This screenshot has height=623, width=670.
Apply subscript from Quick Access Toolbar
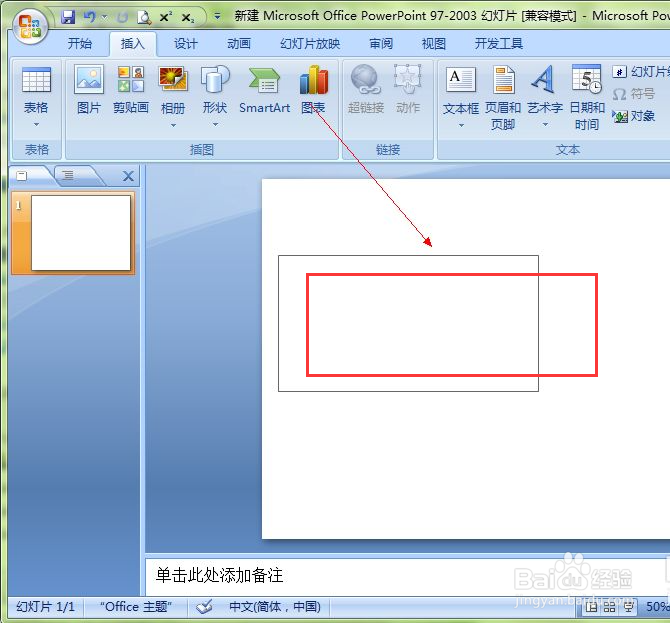[188, 18]
